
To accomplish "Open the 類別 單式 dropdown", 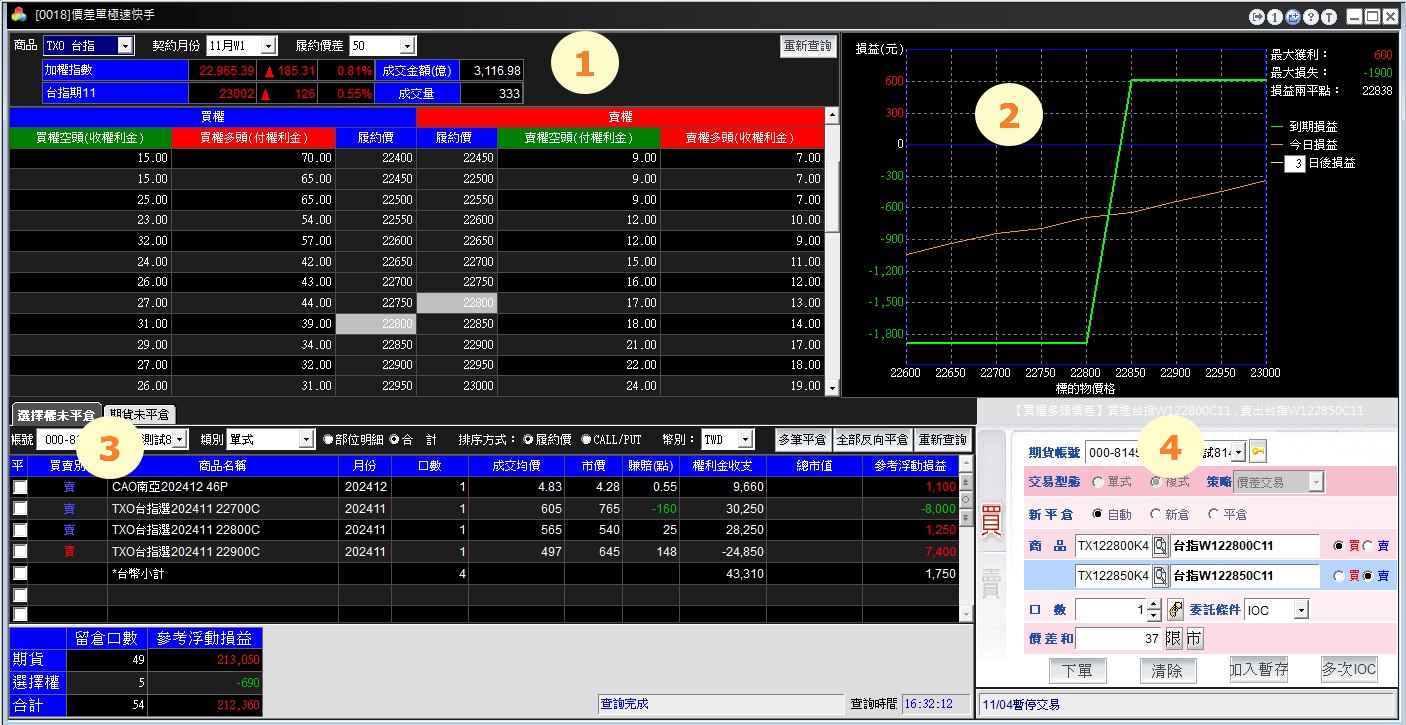I will point(307,440).
